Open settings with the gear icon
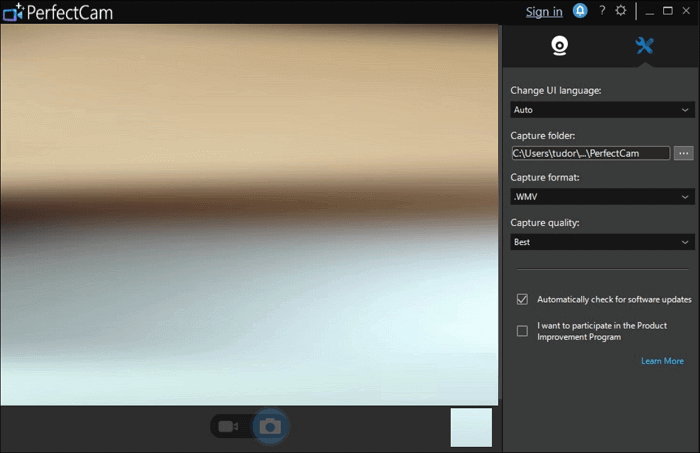700x453 pixels. pyautogui.click(x=621, y=11)
